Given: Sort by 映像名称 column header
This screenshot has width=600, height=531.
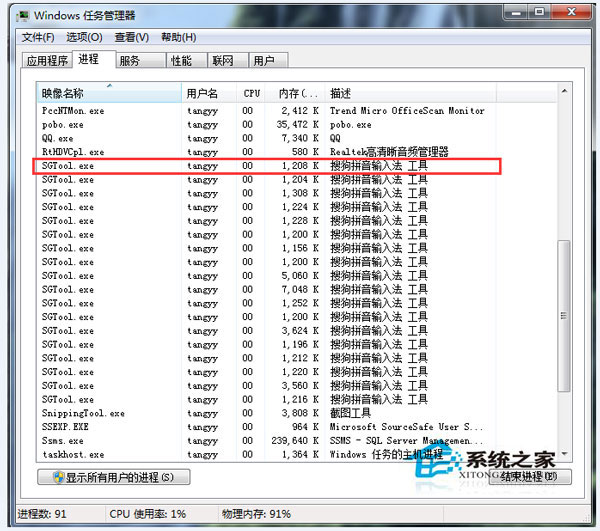Looking at the screenshot, I should pos(109,93).
